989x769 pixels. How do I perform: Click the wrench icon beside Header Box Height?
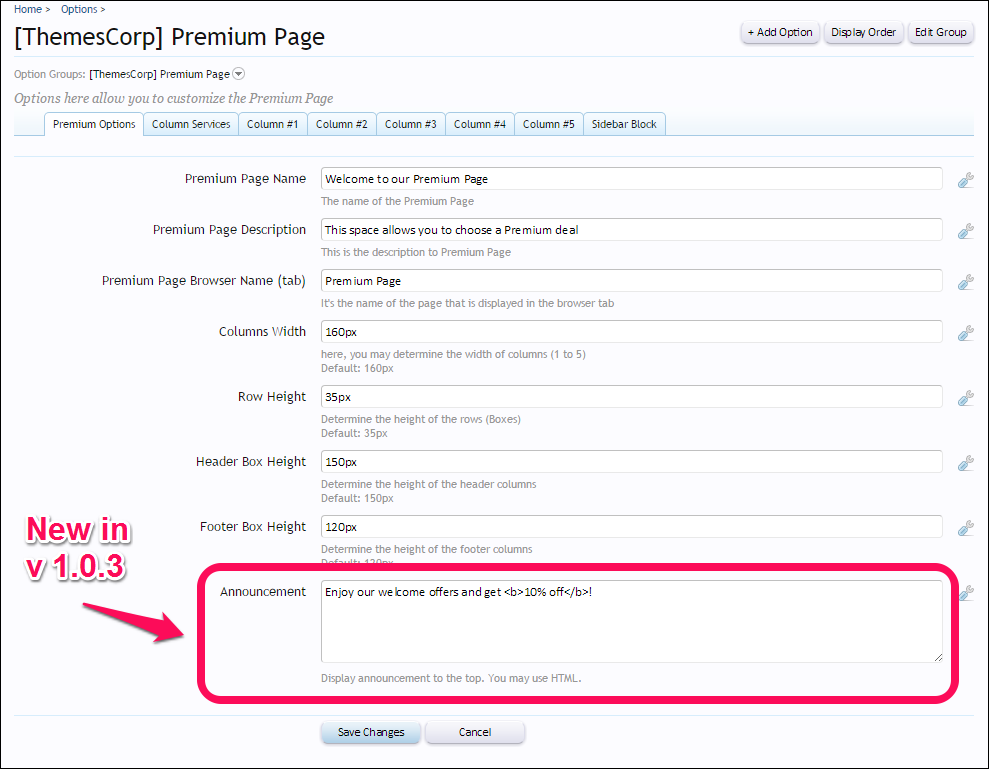click(965, 463)
